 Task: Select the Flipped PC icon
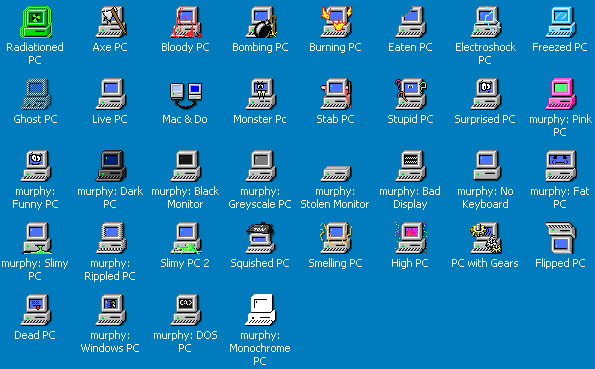[561, 238]
